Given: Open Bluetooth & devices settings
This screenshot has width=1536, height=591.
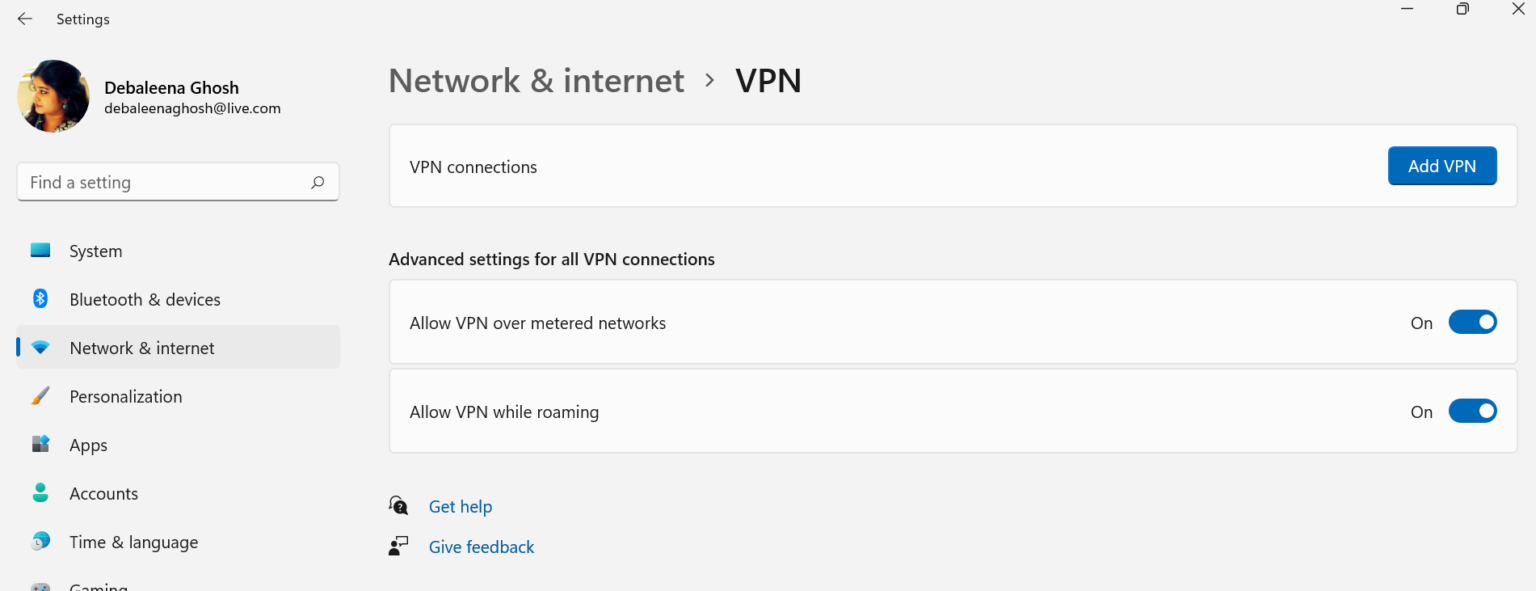Looking at the screenshot, I should [x=40, y=299].
